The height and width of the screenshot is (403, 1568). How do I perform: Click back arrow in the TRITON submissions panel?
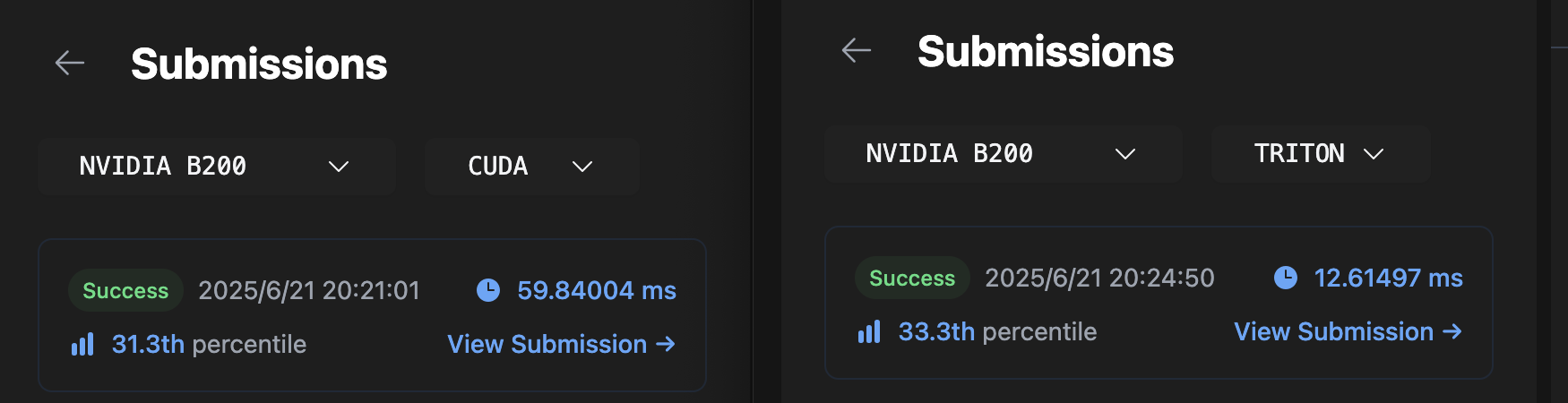(857, 50)
